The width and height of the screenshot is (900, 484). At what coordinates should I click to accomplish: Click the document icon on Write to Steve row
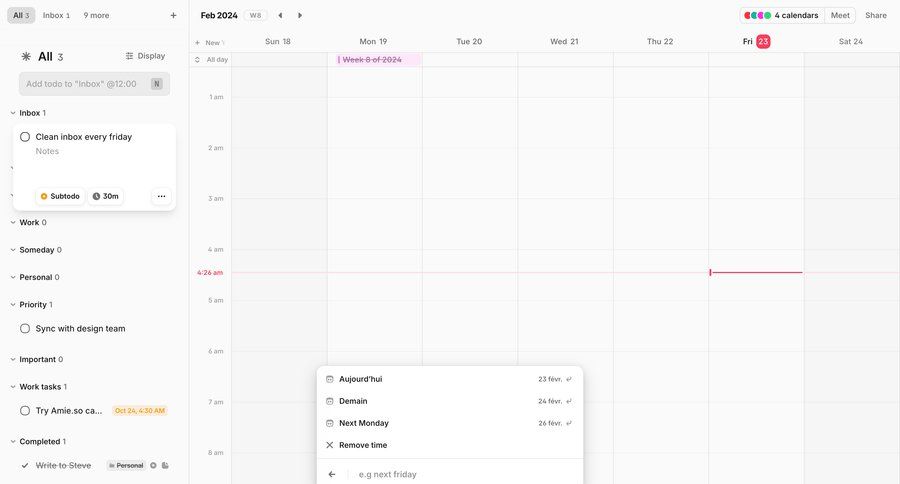165,466
